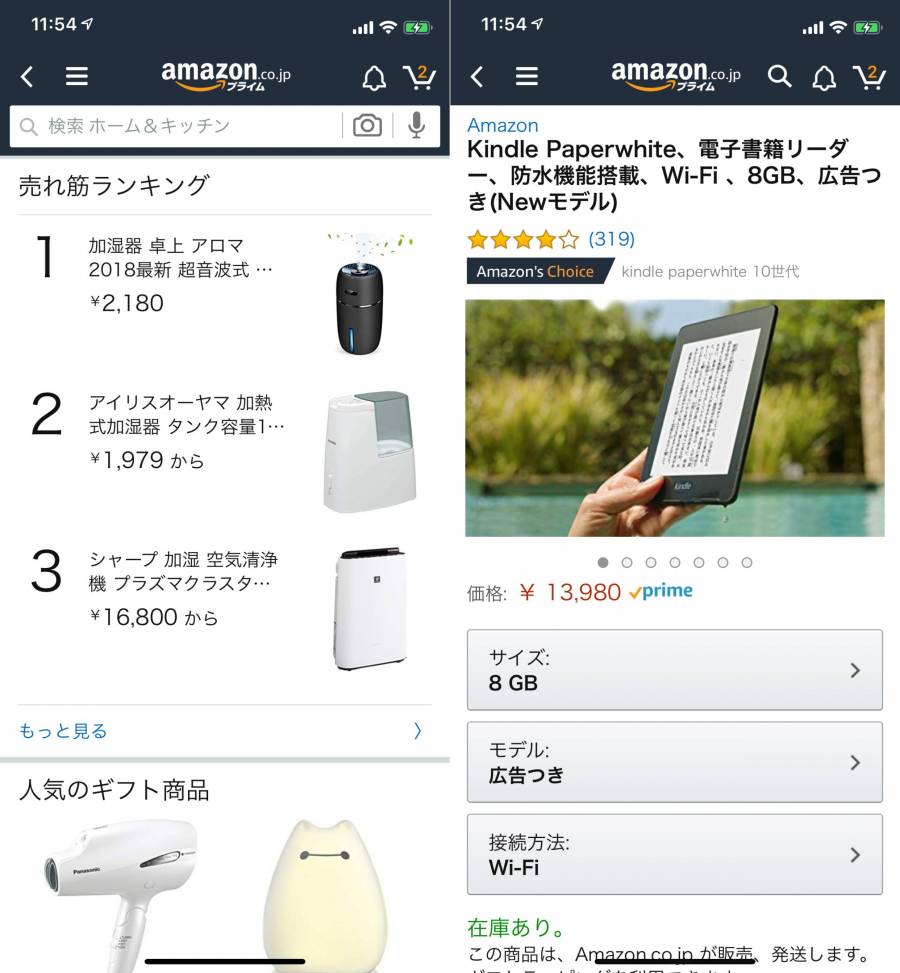900x973 pixels.
Task: Open the 接続方法 Wi-Fi selector
Action: 675,854
